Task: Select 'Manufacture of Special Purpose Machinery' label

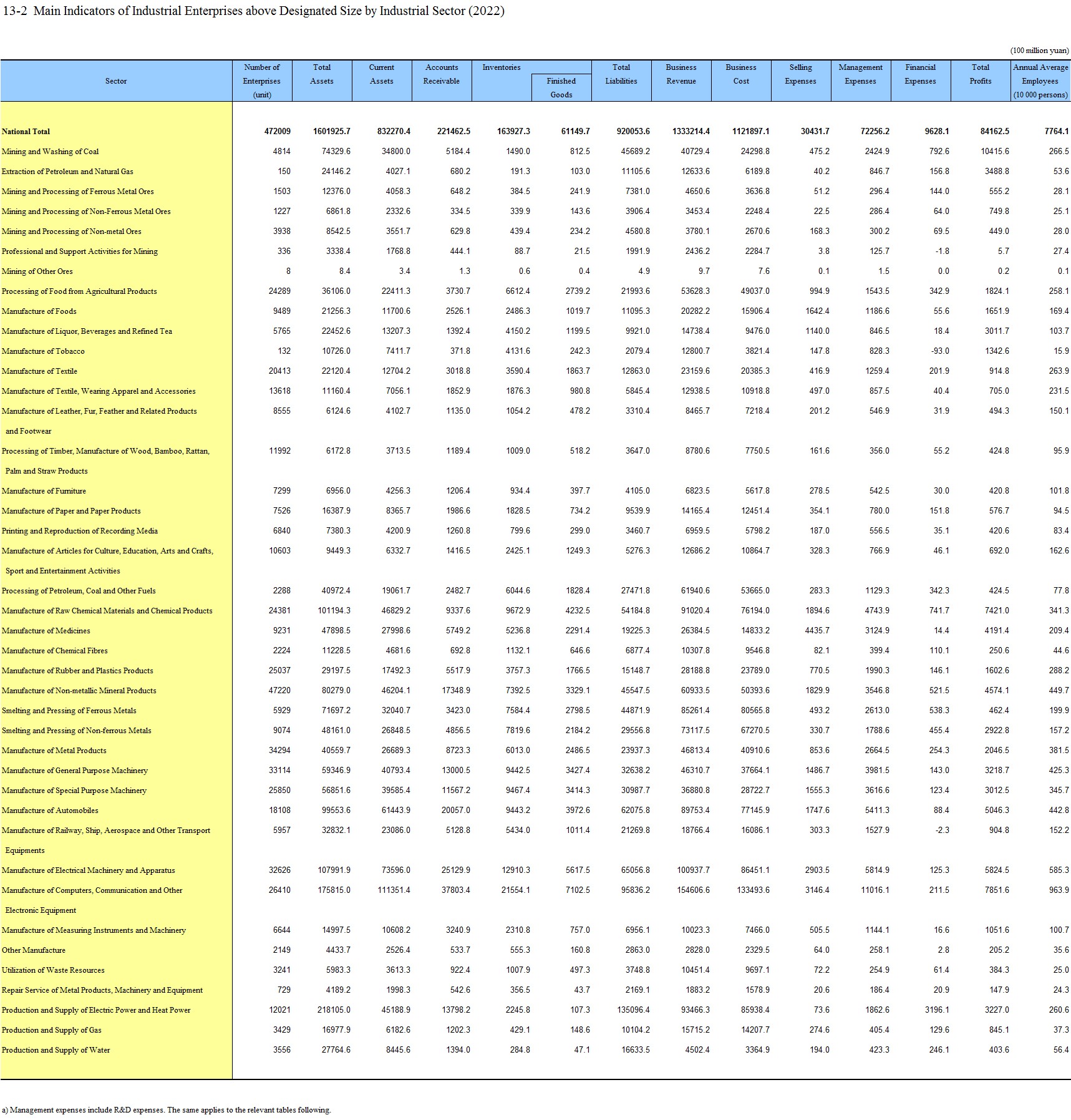Action: [74, 791]
